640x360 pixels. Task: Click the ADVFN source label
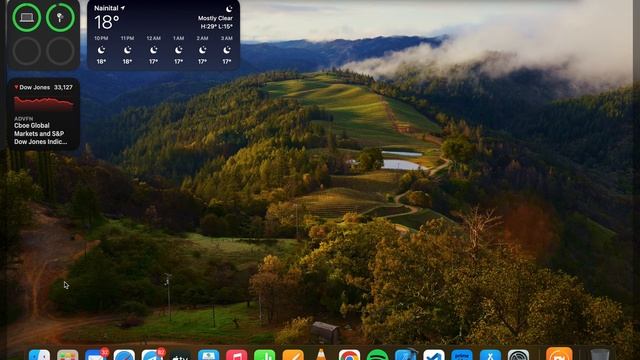coord(24,119)
